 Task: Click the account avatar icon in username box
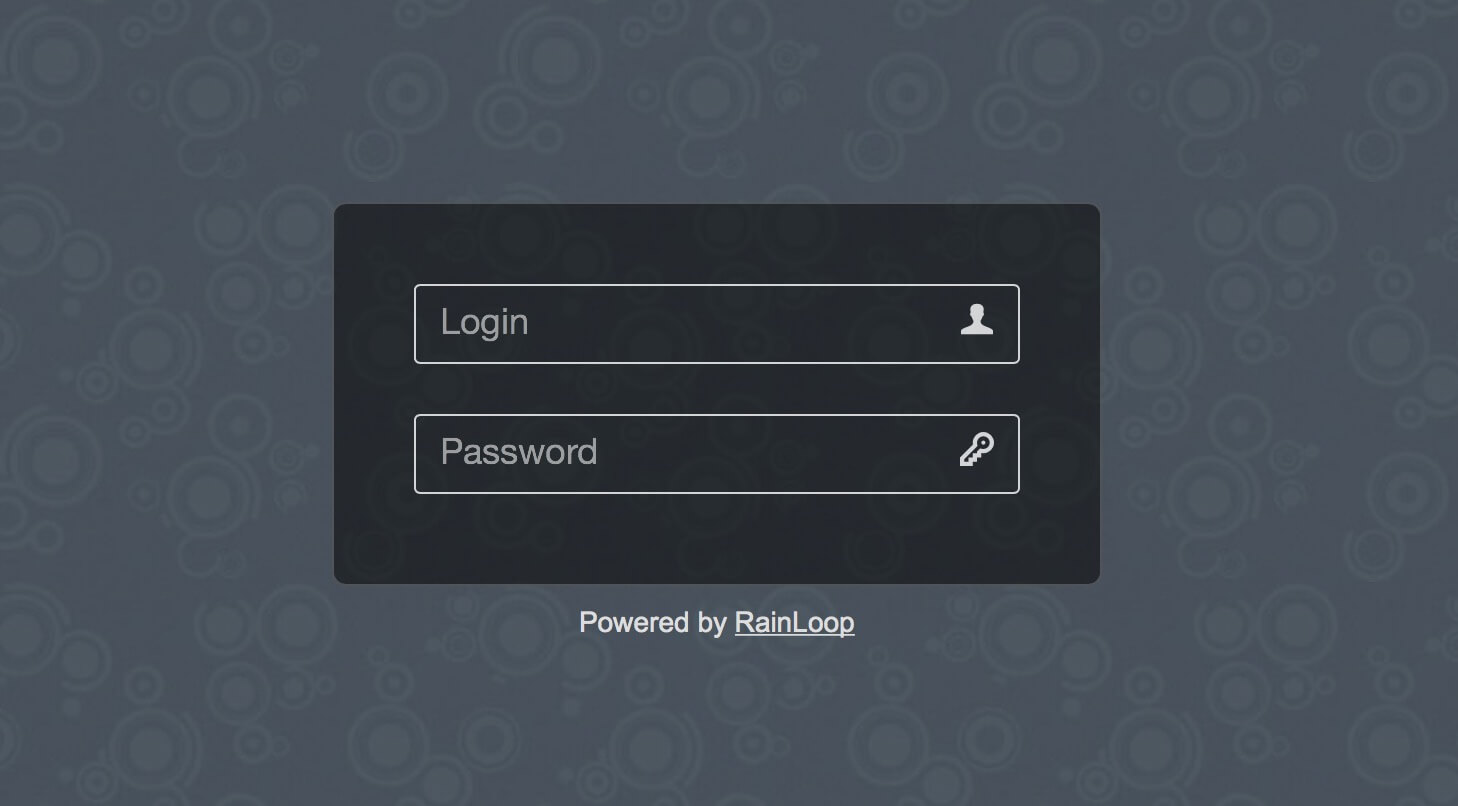pos(977,320)
